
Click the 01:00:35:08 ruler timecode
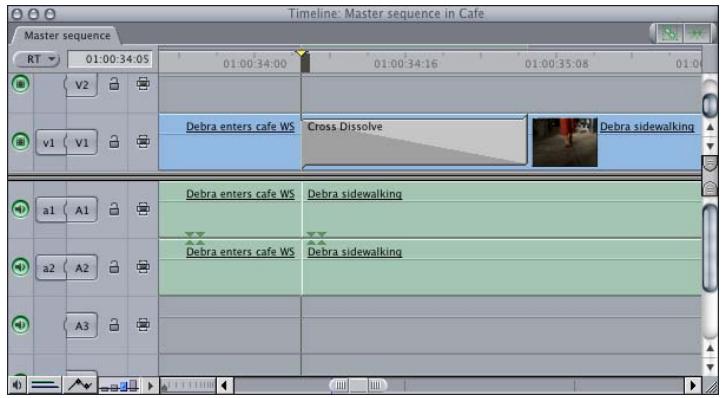(x=557, y=64)
